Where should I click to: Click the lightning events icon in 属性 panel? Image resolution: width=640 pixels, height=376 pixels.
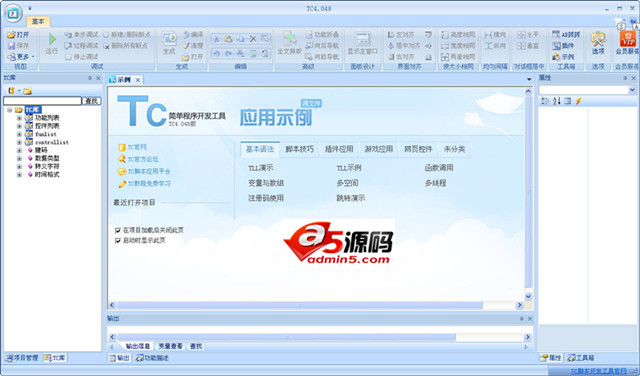[x=578, y=101]
